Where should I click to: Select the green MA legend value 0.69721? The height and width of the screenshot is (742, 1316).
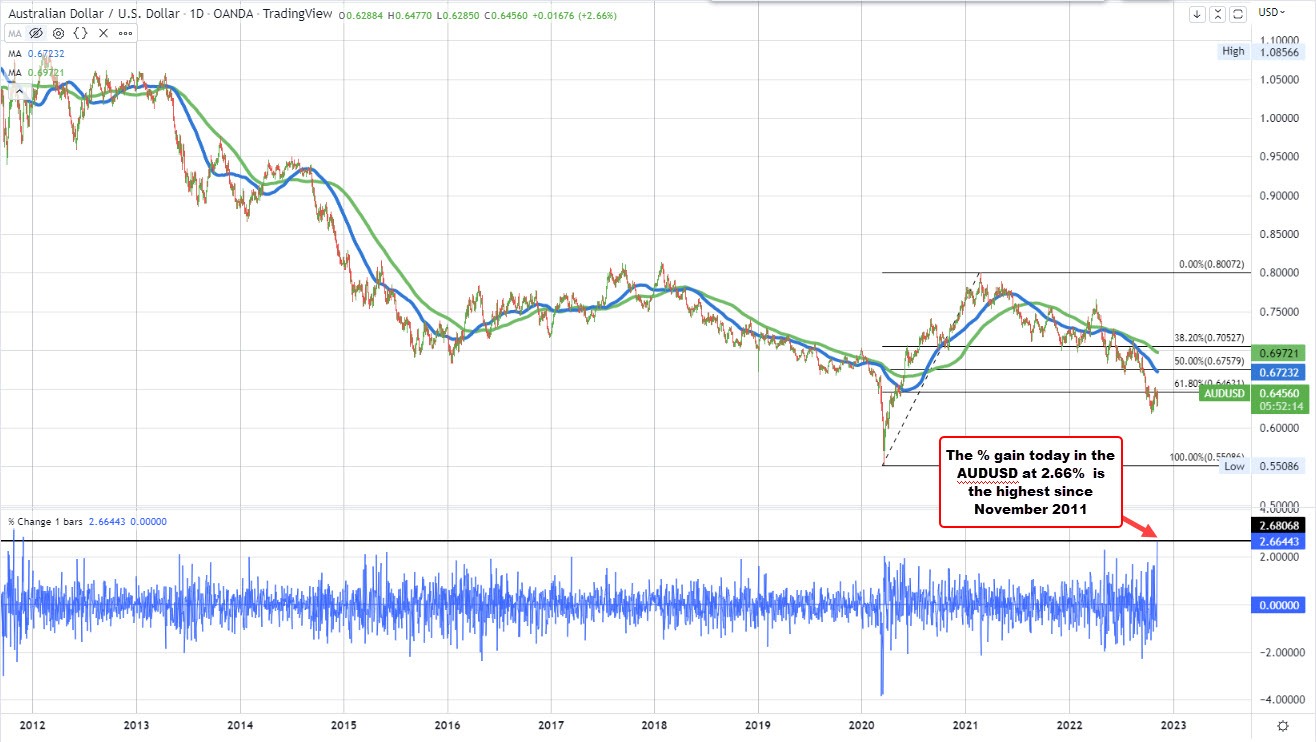point(44,74)
